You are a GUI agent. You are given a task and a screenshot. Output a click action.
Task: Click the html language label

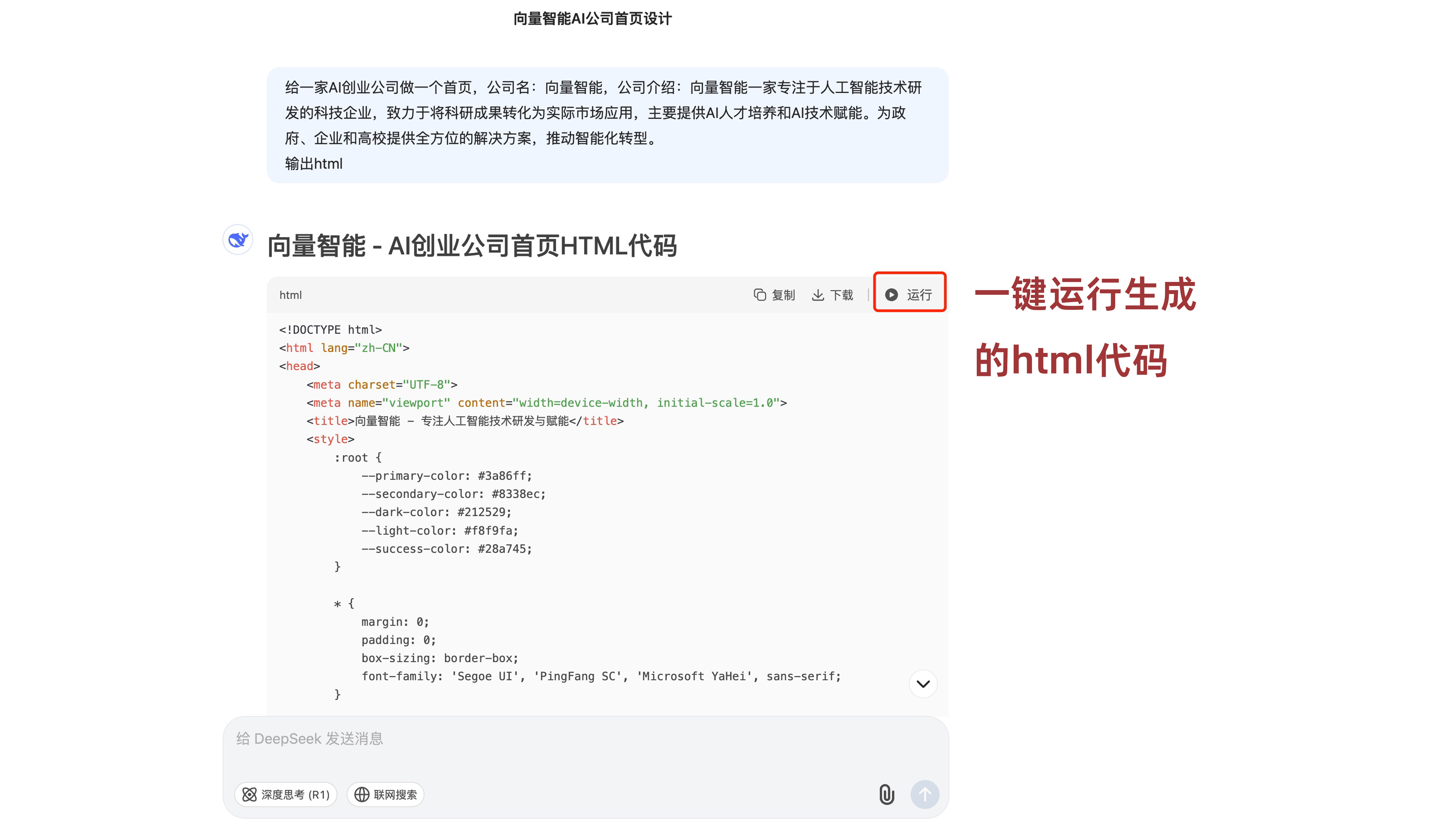[291, 295]
